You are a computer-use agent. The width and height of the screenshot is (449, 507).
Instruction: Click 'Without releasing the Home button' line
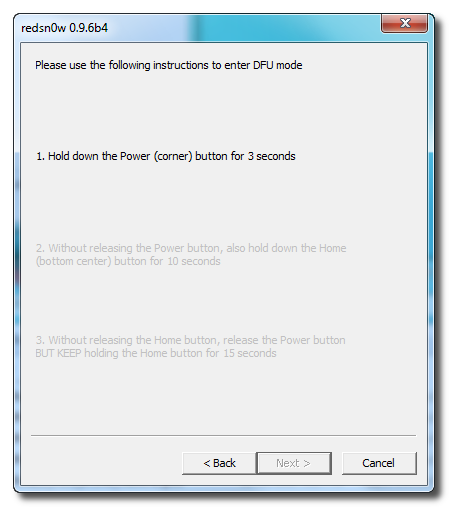[x=190, y=340]
